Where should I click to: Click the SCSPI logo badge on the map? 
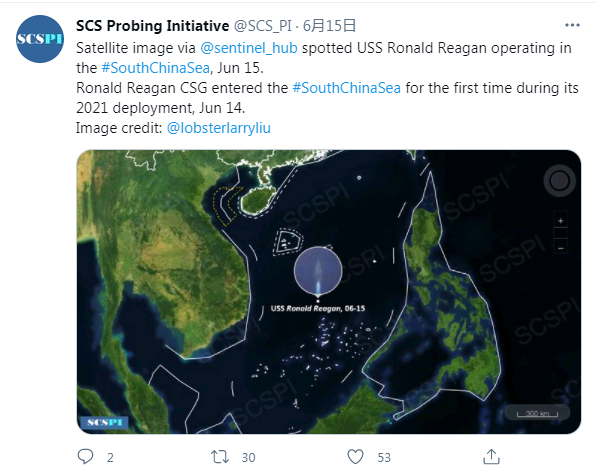tap(104, 422)
